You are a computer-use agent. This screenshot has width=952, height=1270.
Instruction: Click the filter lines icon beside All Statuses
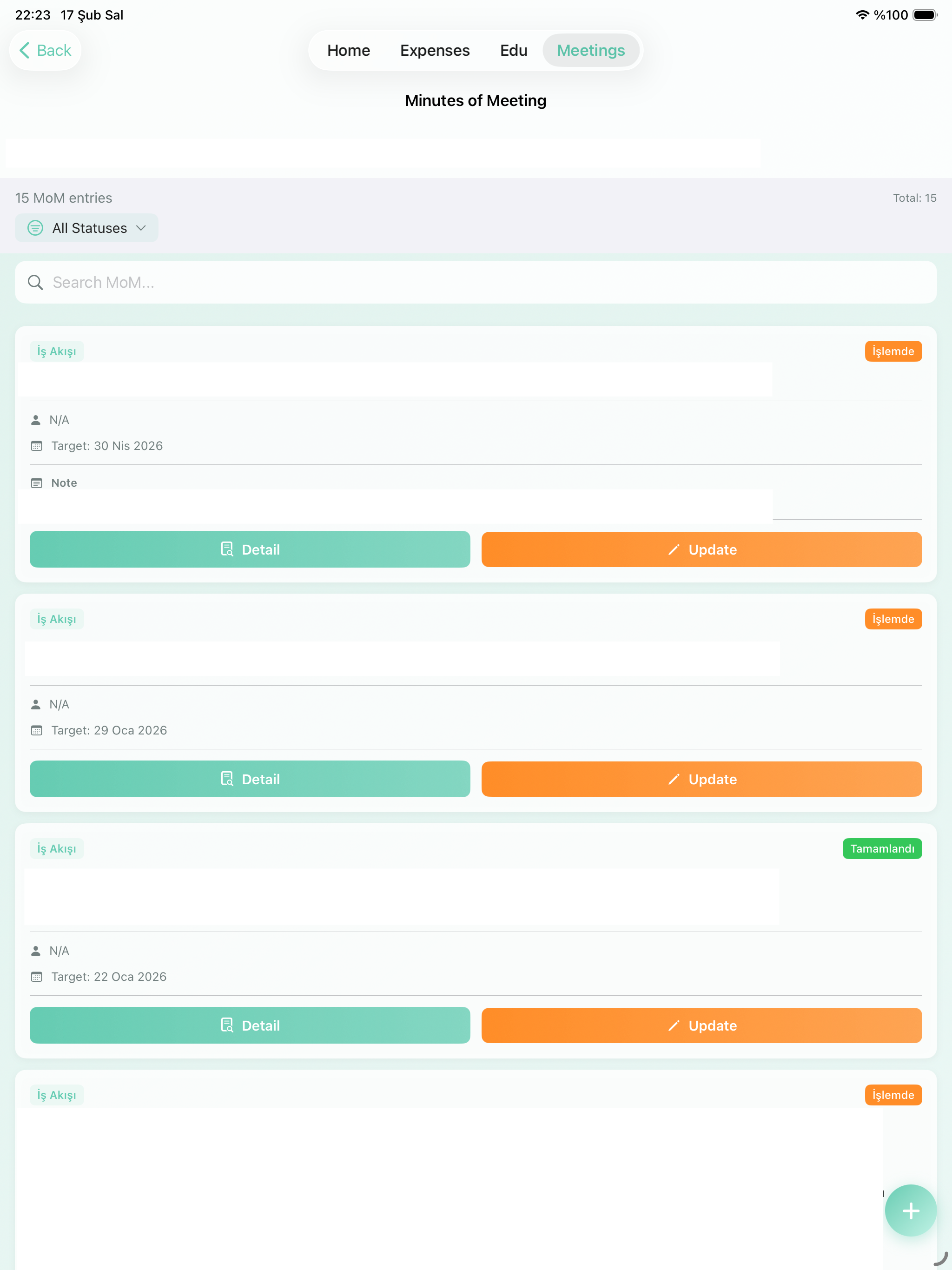(x=35, y=228)
